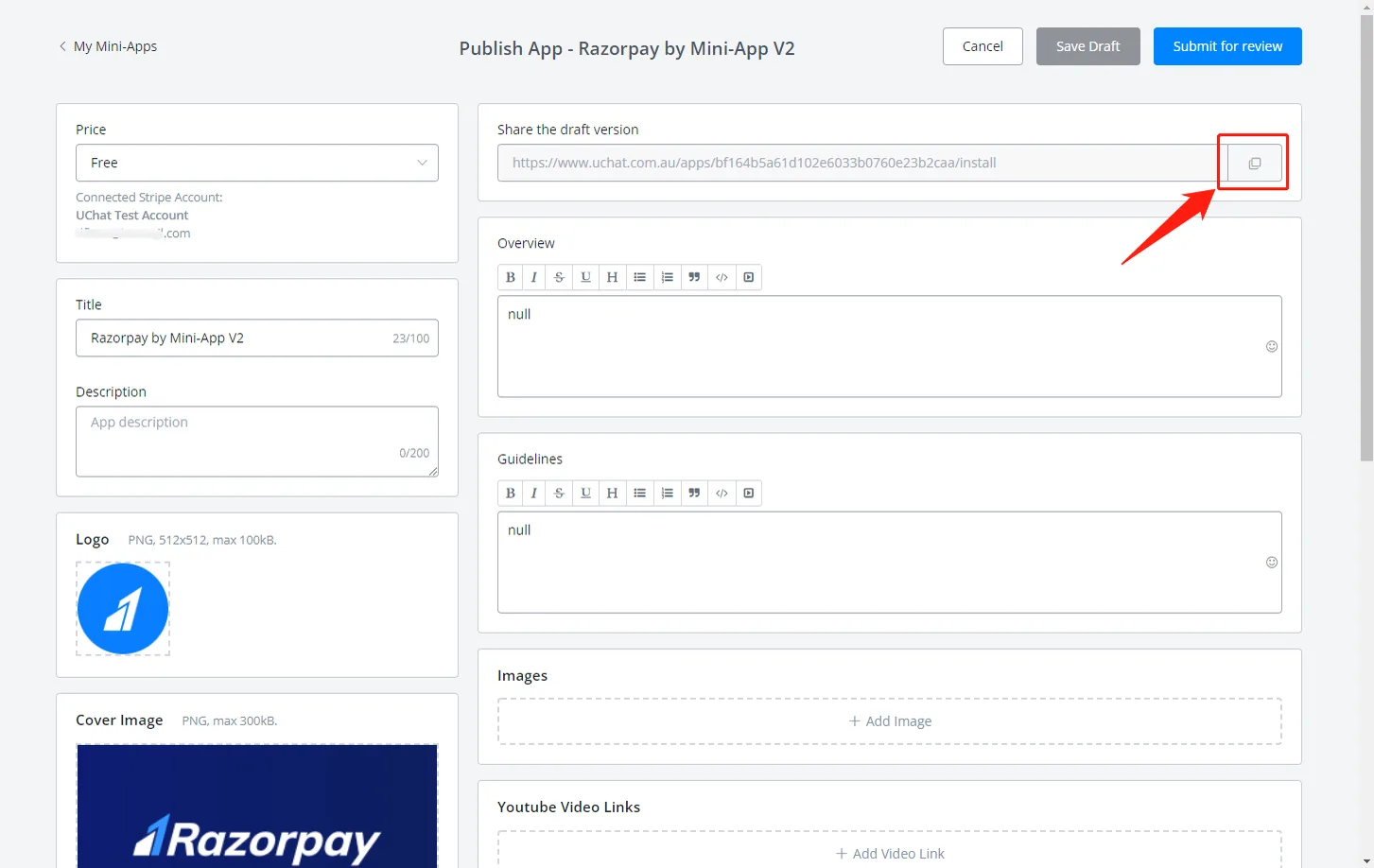Insert video embed in Guidelines toolbar
Screen dimensions: 1374x868
pyautogui.click(x=749, y=493)
